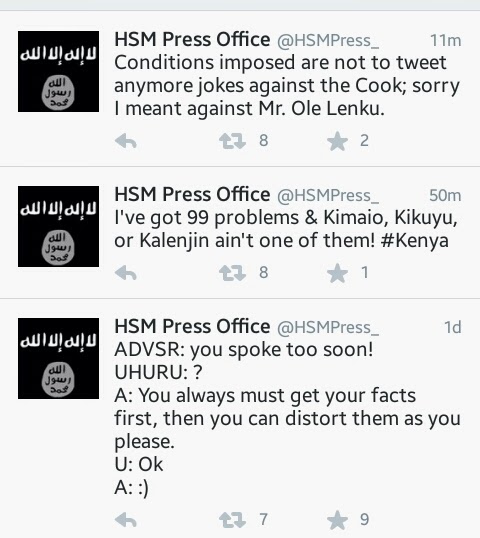480x538 pixels.
Task: View profile avatar of the 50m tweet
Action: tap(58, 226)
